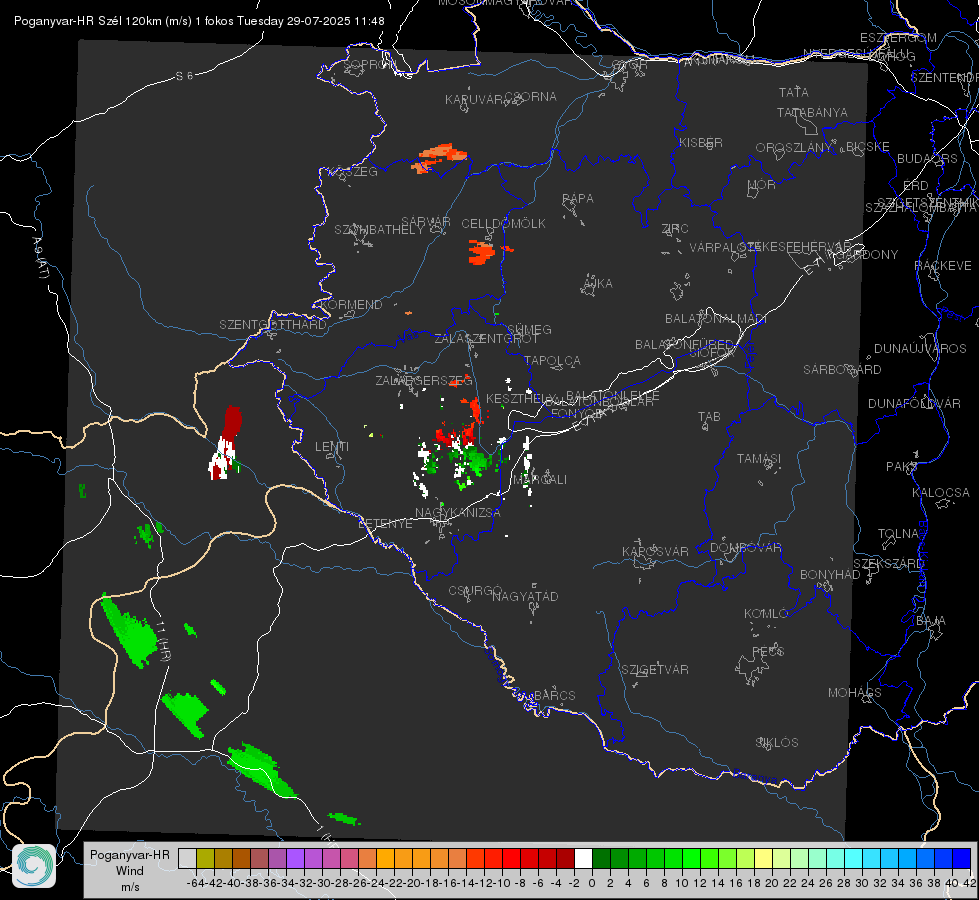Click the TOLNA town label

898,534
